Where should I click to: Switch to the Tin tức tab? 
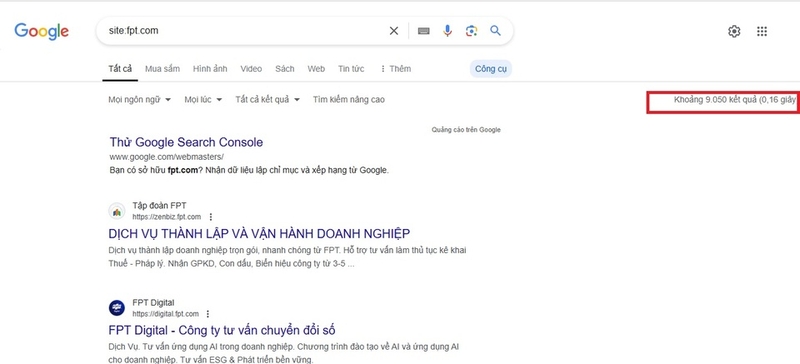tap(351, 68)
